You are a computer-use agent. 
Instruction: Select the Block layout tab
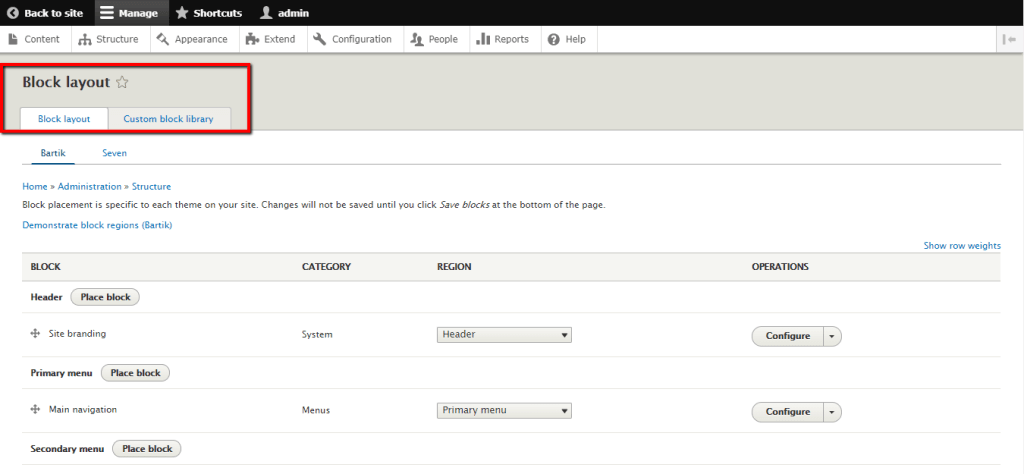click(x=64, y=119)
